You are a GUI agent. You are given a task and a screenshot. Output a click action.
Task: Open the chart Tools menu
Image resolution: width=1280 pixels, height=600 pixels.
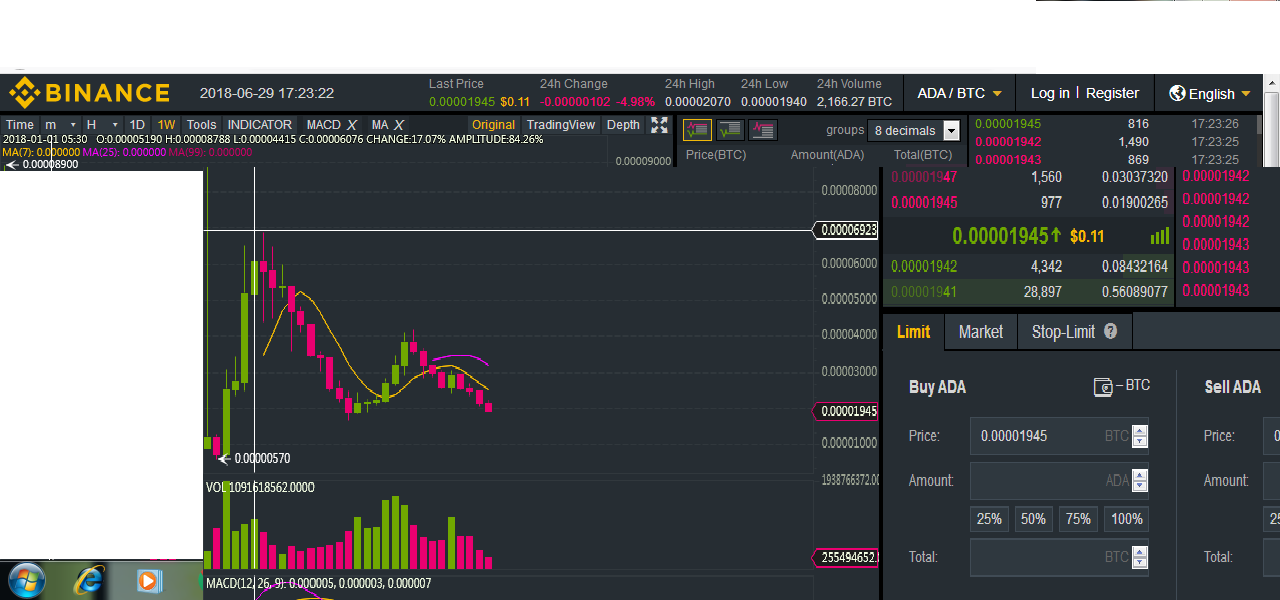pyautogui.click(x=201, y=125)
